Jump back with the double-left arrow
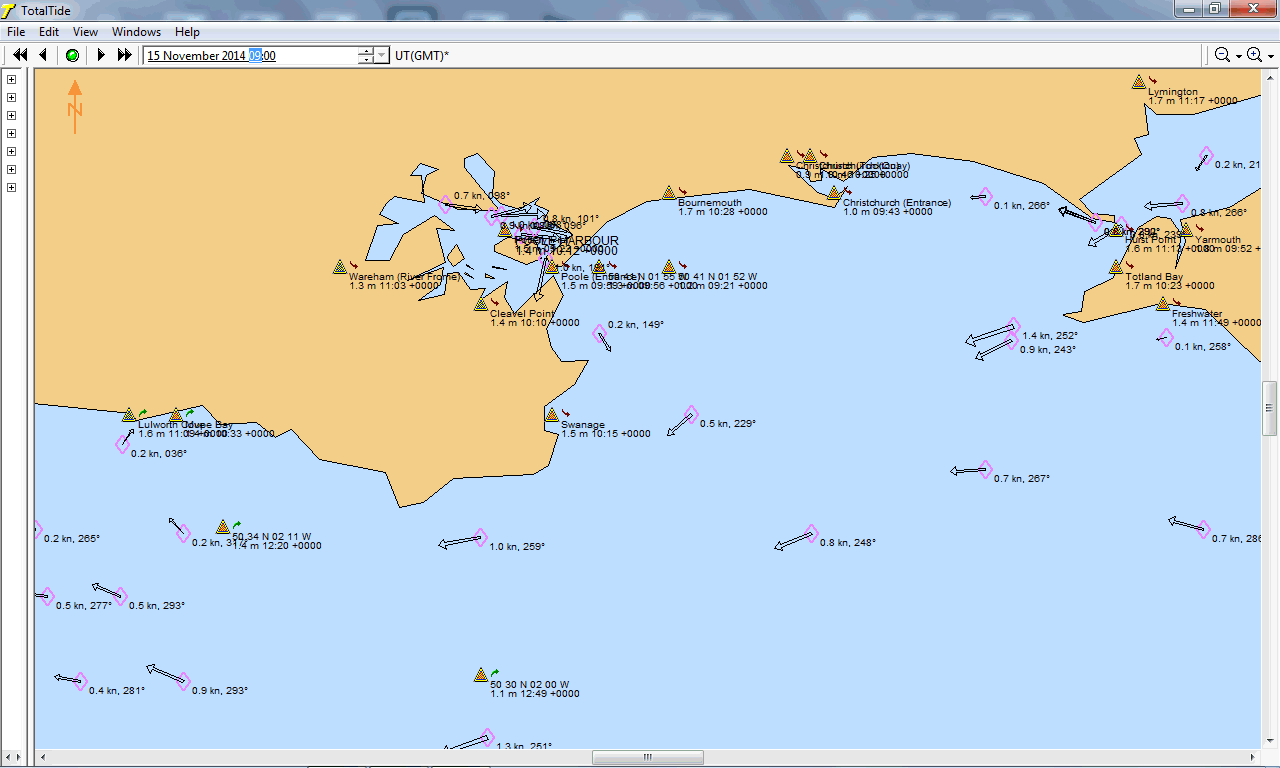 19,55
